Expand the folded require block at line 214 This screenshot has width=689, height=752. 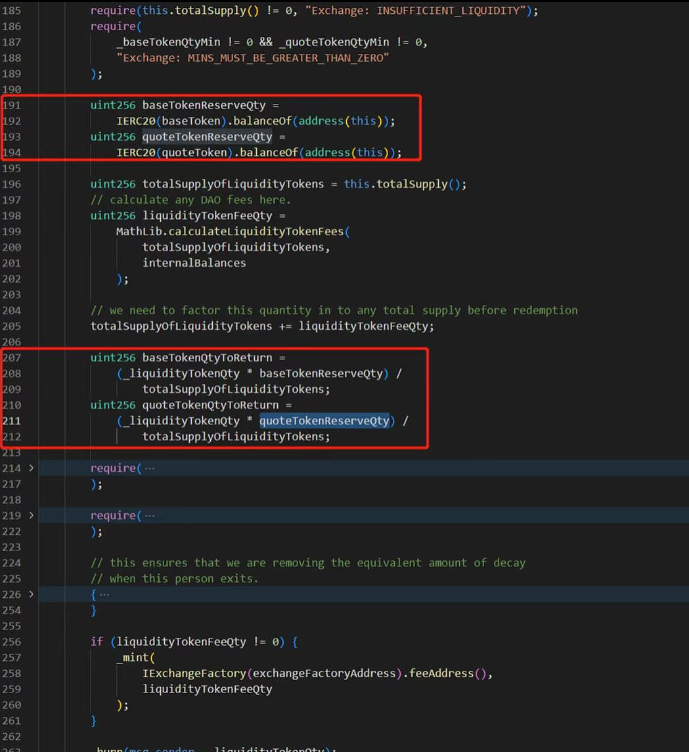point(31,468)
